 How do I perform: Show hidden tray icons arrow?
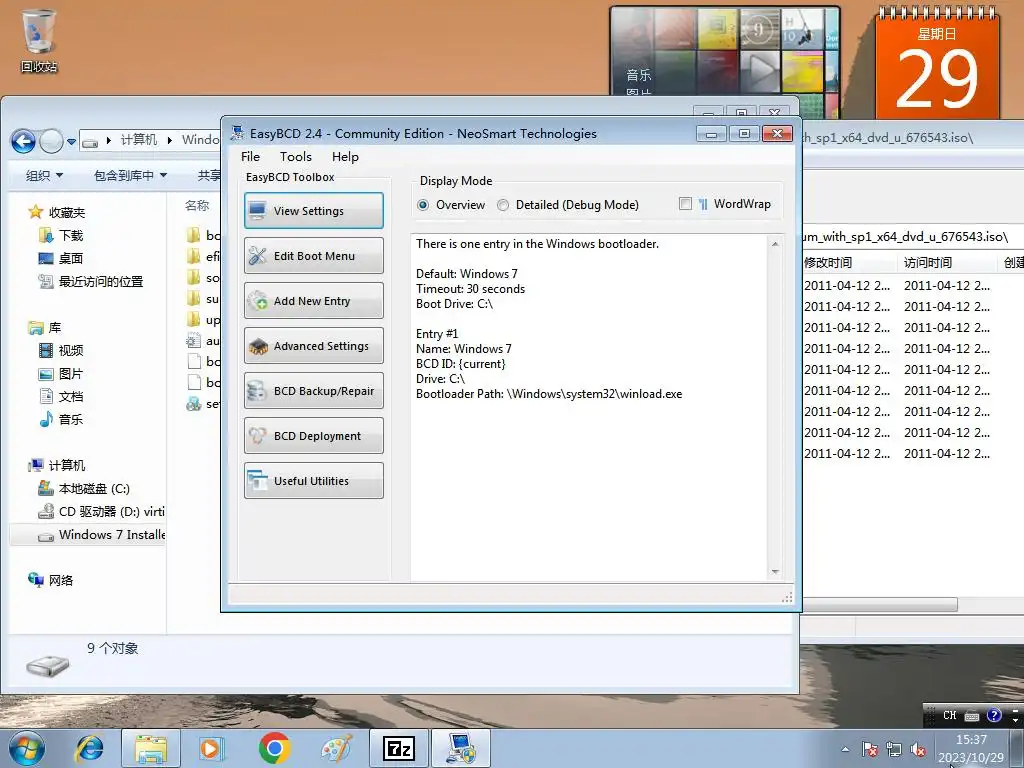pyautogui.click(x=845, y=750)
